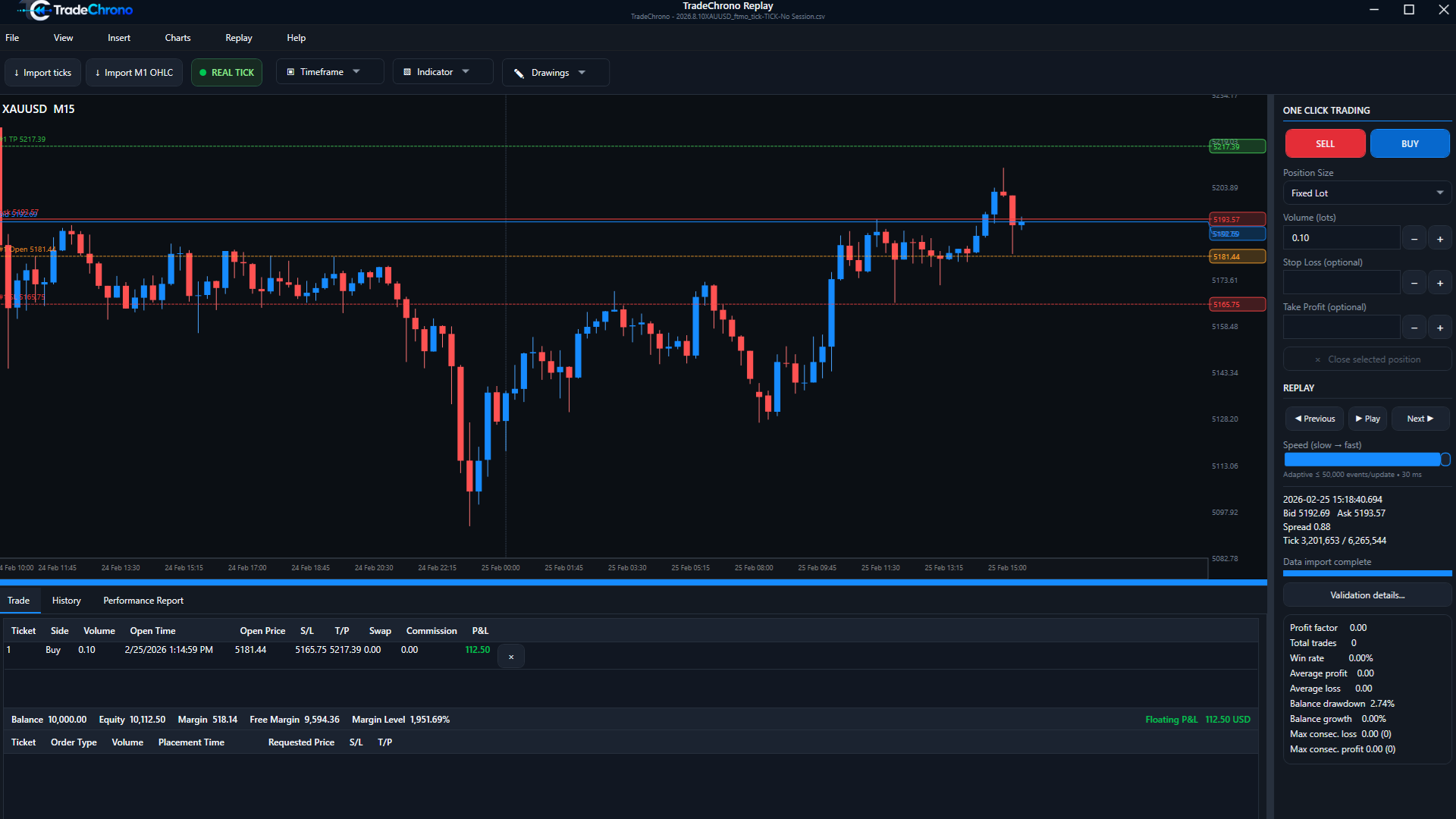Image resolution: width=1456 pixels, height=819 pixels.
Task: Open the View menu
Action: 64,38
